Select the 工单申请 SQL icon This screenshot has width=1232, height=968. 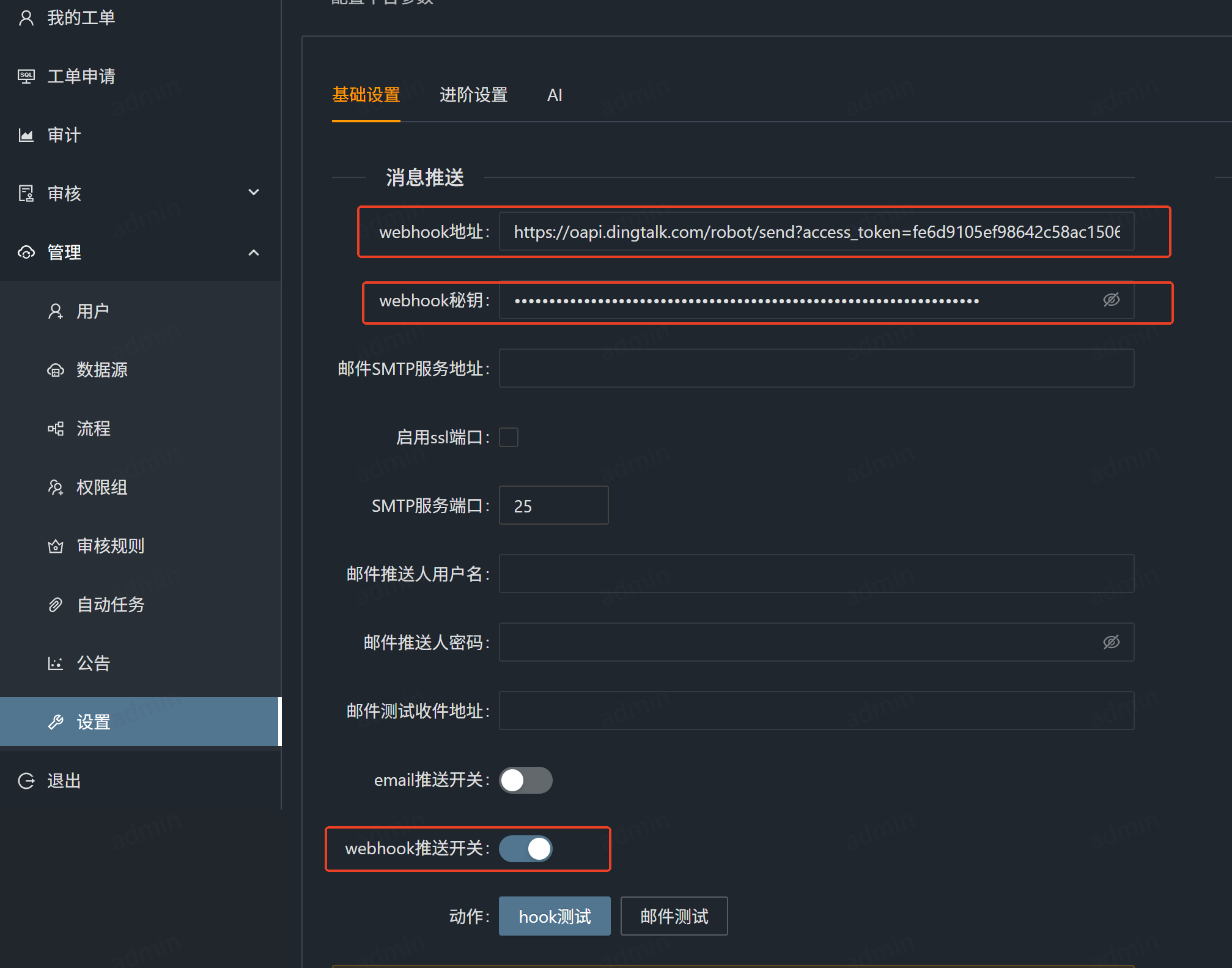click(26, 75)
